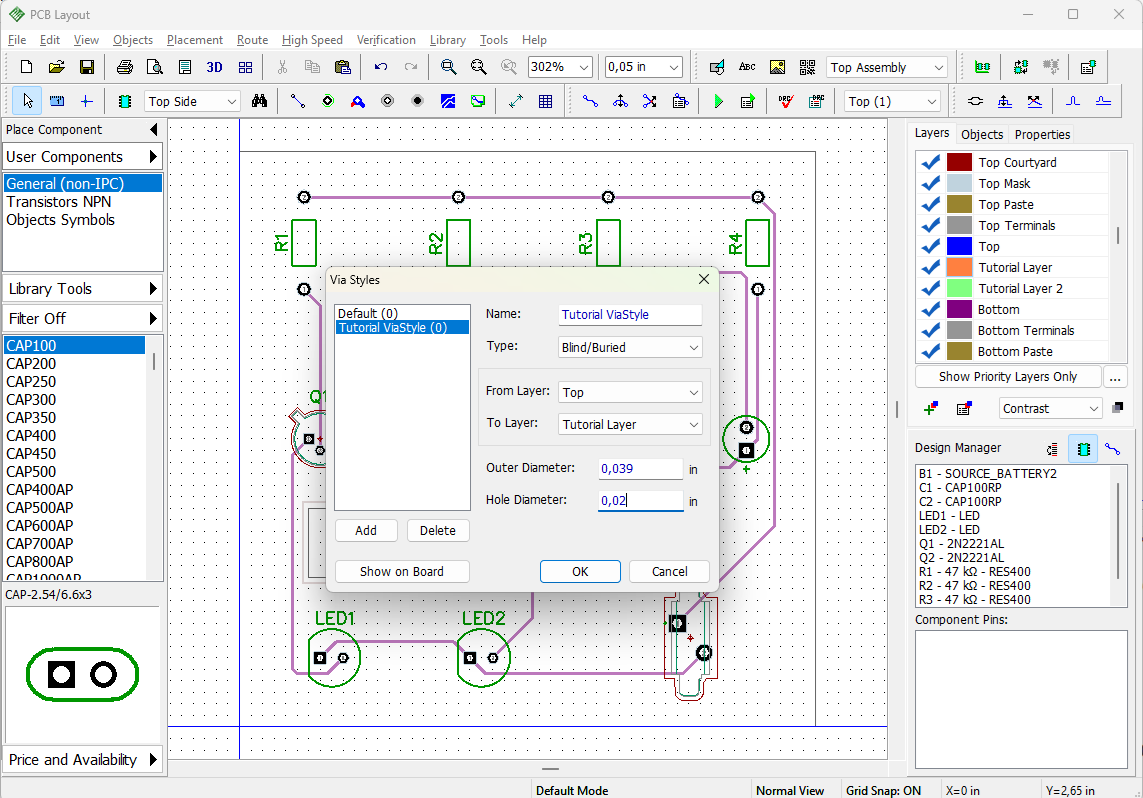
Task: Select the binoculars Find icon
Action: point(260,101)
